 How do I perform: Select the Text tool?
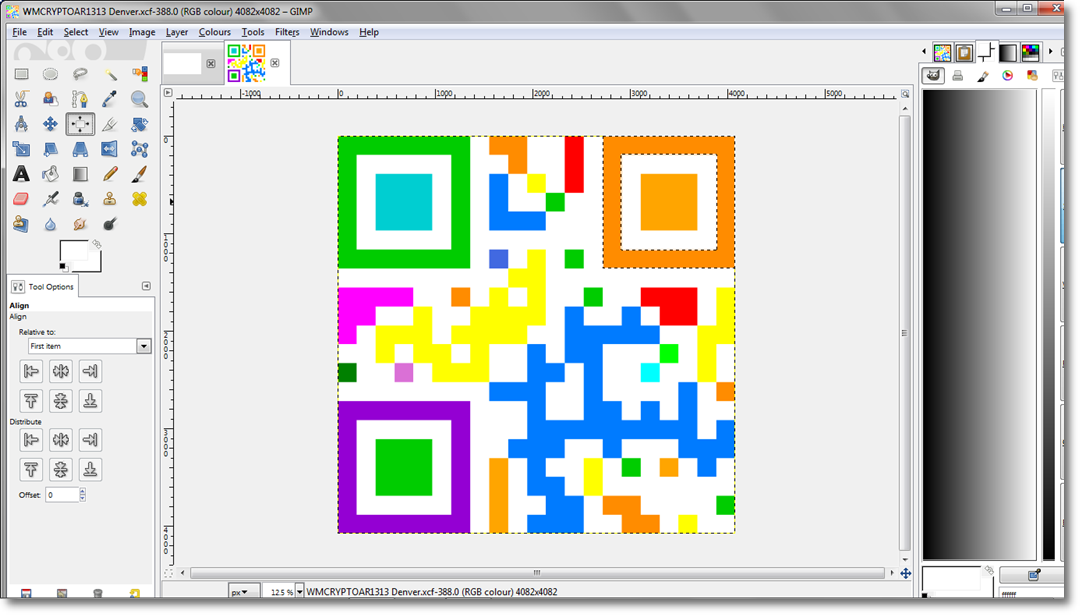pos(21,174)
